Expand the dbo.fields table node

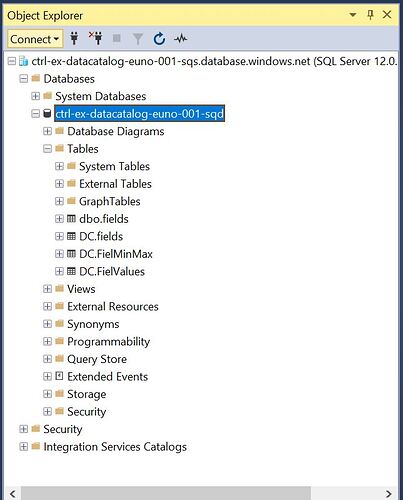pyautogui.click(x=59, y=219)
